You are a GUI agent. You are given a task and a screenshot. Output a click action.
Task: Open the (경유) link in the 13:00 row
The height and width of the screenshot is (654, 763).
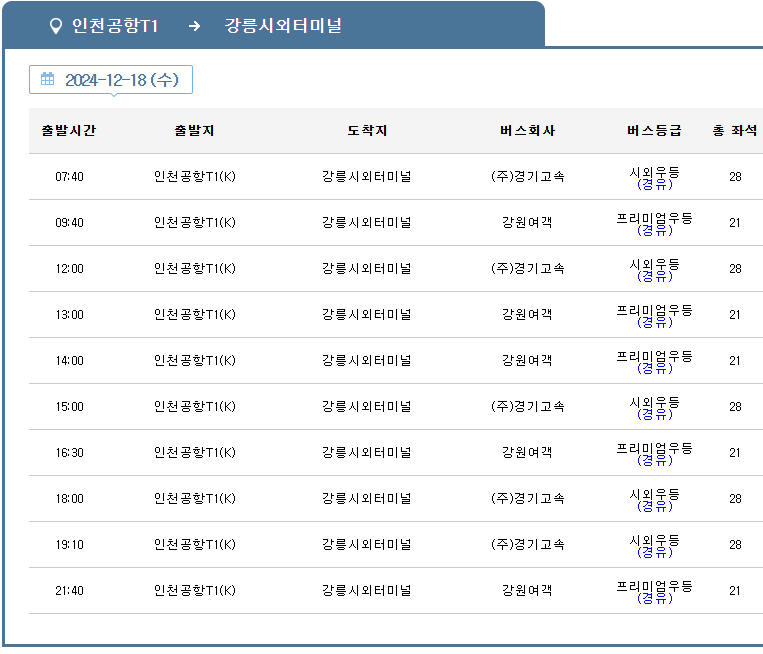[x=654, y=322]
